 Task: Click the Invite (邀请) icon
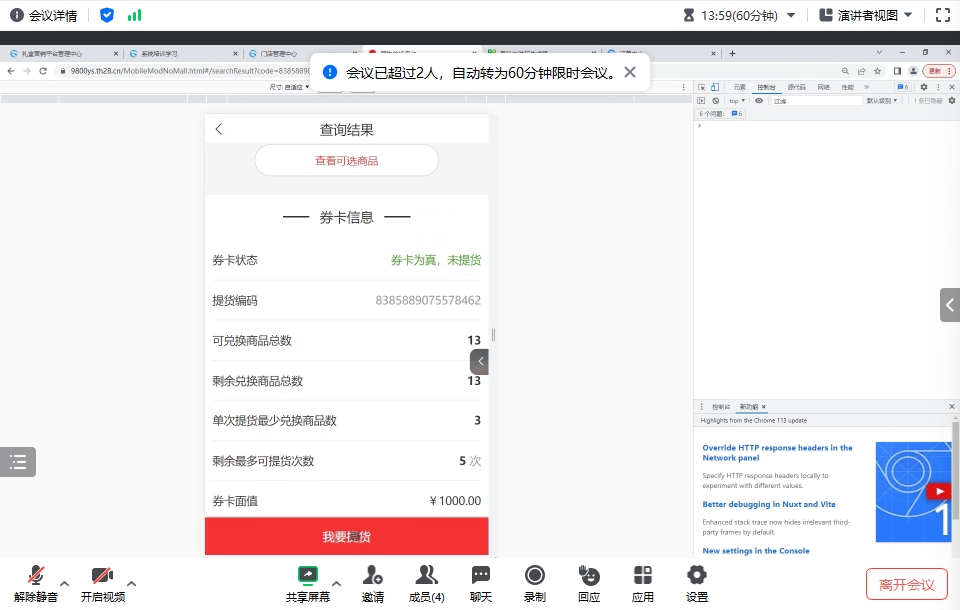[373, 575]
